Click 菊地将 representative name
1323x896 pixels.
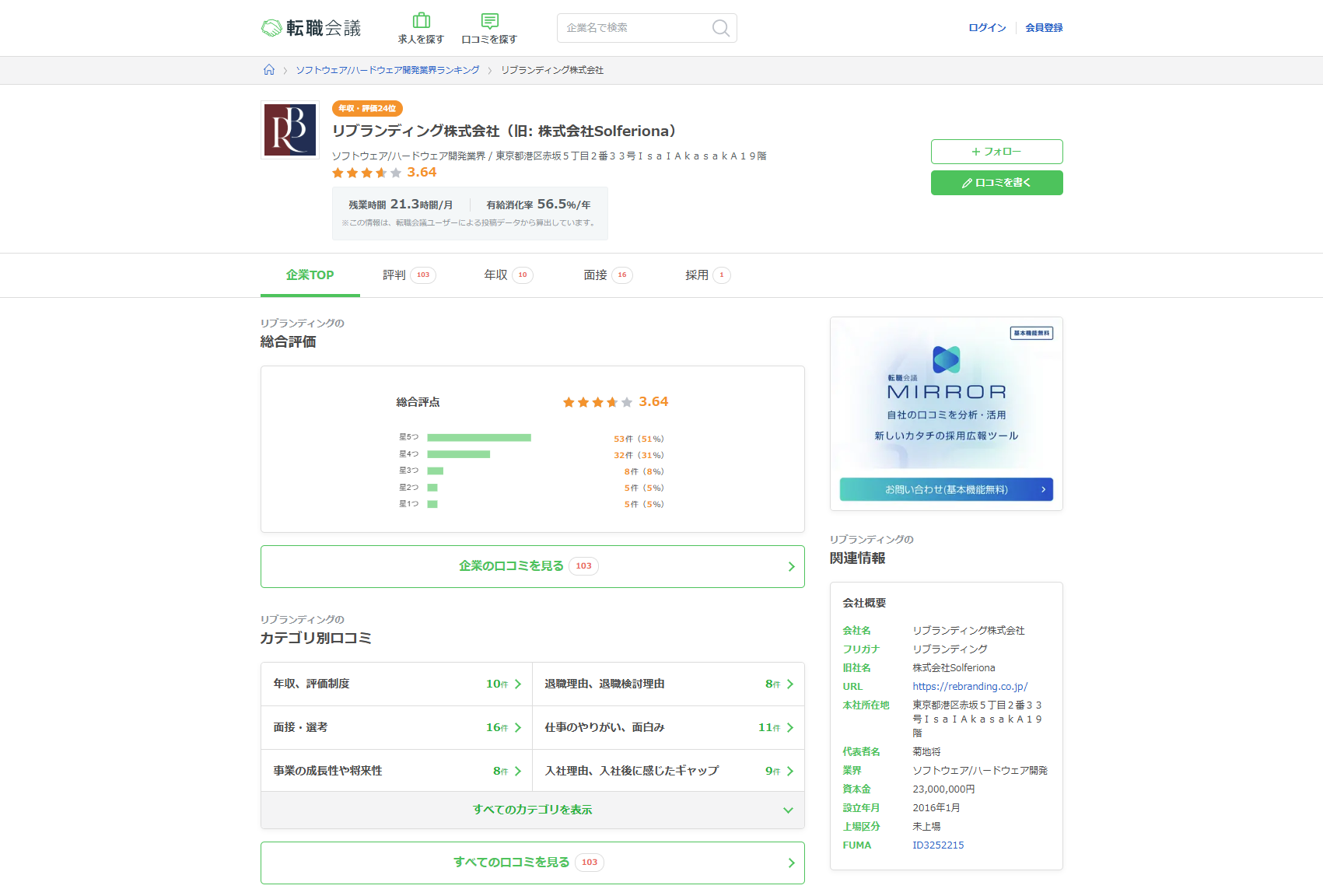coord(926,752)
